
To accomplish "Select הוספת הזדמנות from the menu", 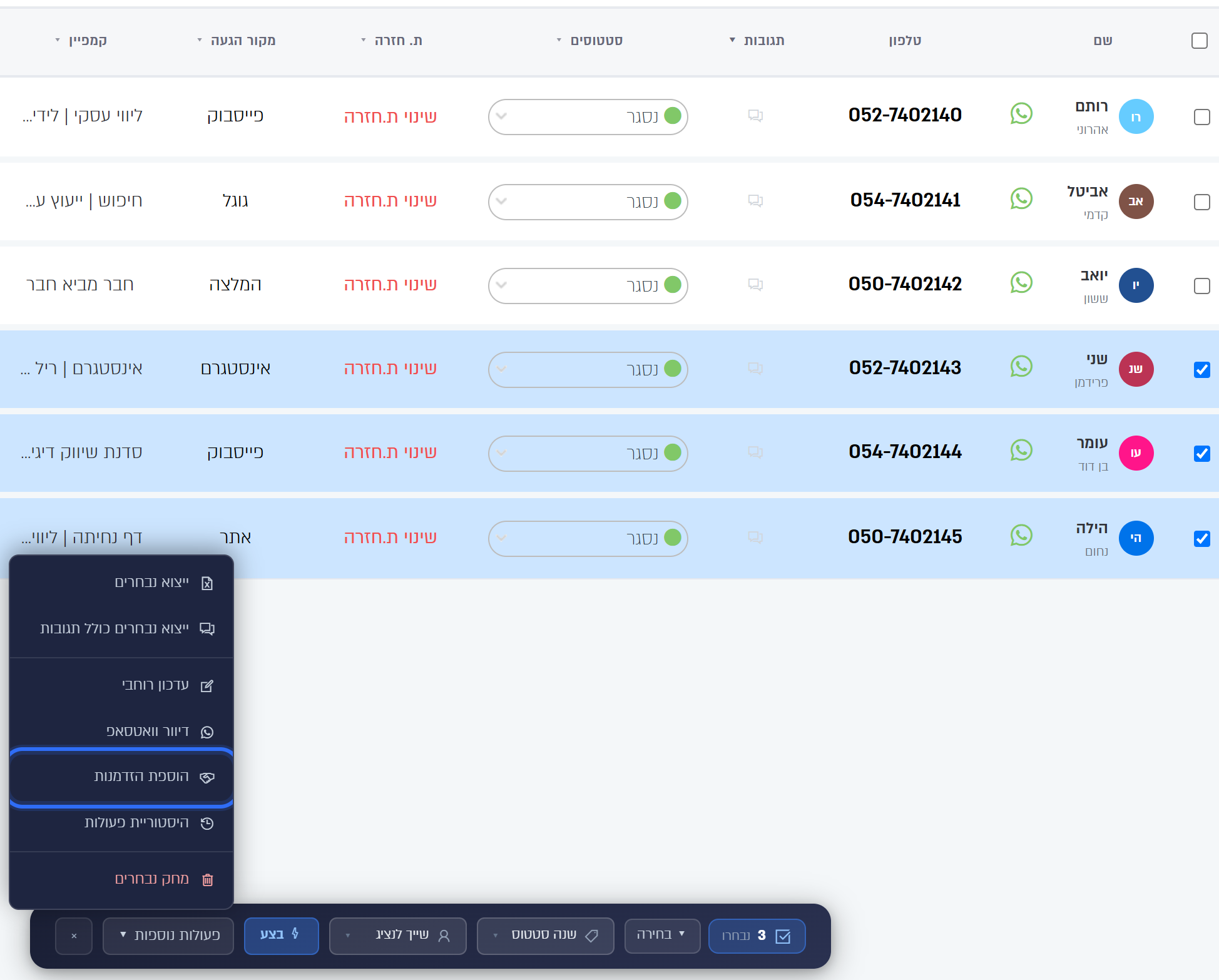I will tap(121, 777).
